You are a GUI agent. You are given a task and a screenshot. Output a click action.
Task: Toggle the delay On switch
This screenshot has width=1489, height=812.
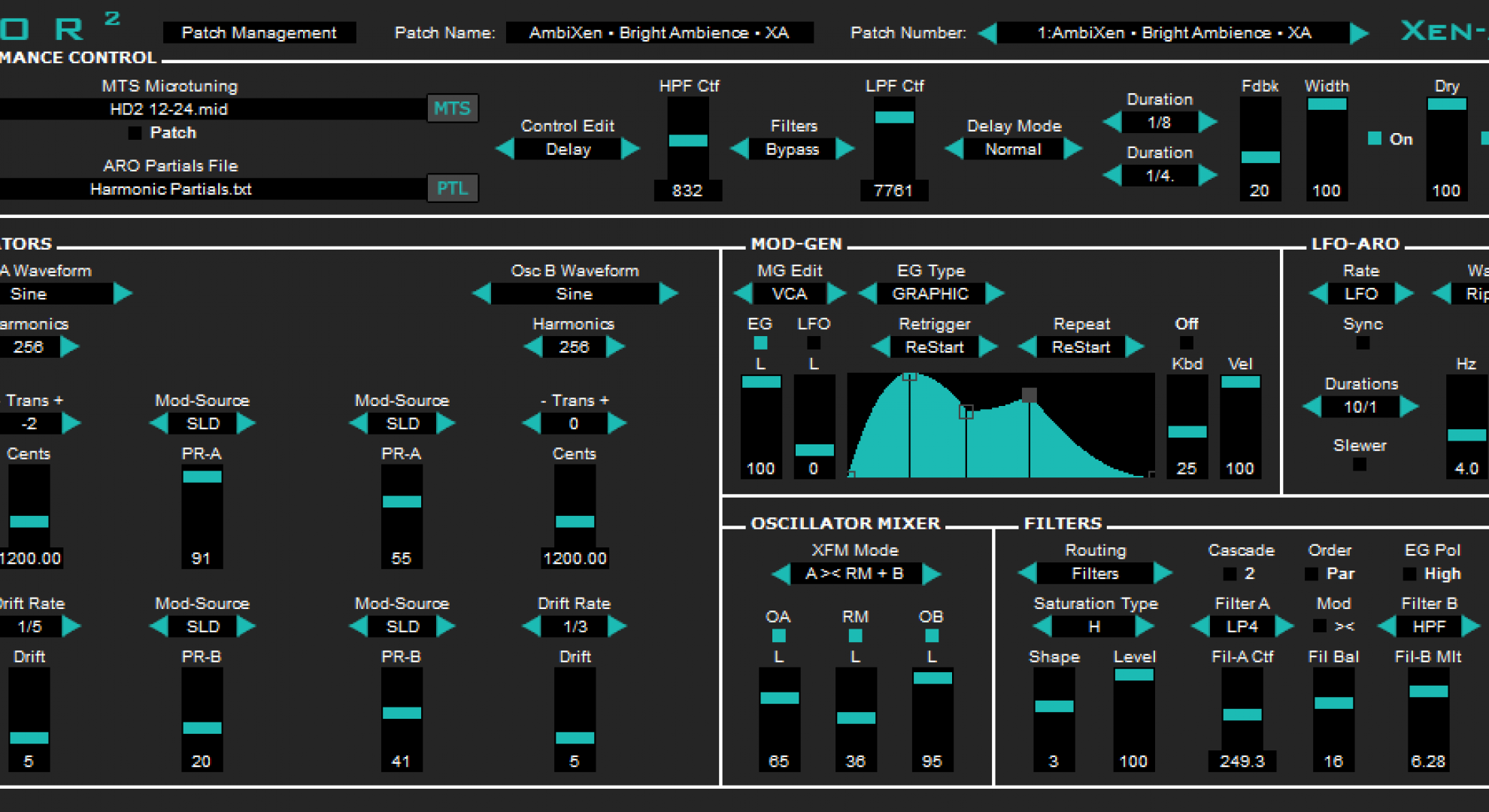1375,138
